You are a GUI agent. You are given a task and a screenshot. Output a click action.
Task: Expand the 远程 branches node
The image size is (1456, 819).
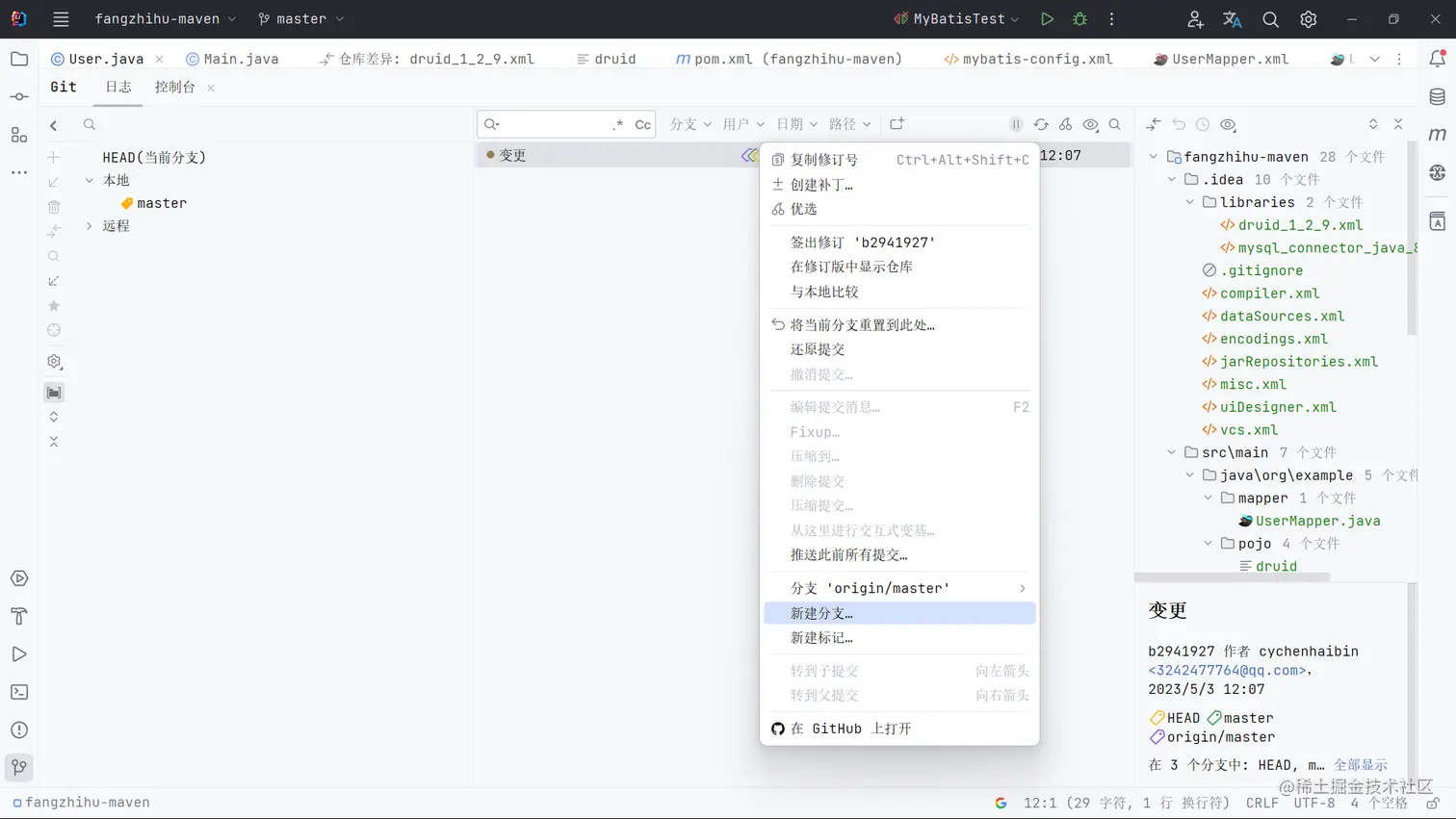(x=90, y=226)
